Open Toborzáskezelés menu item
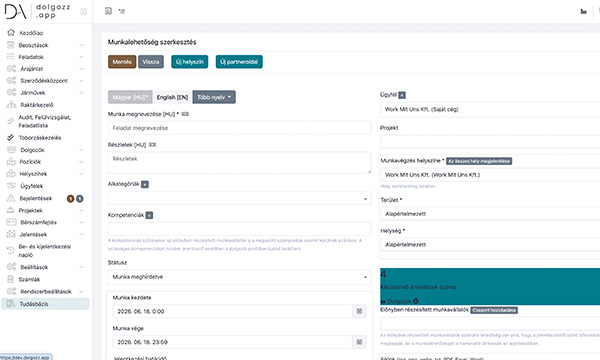This screenshot has width=600, height=360. click(x=40, y=138)
